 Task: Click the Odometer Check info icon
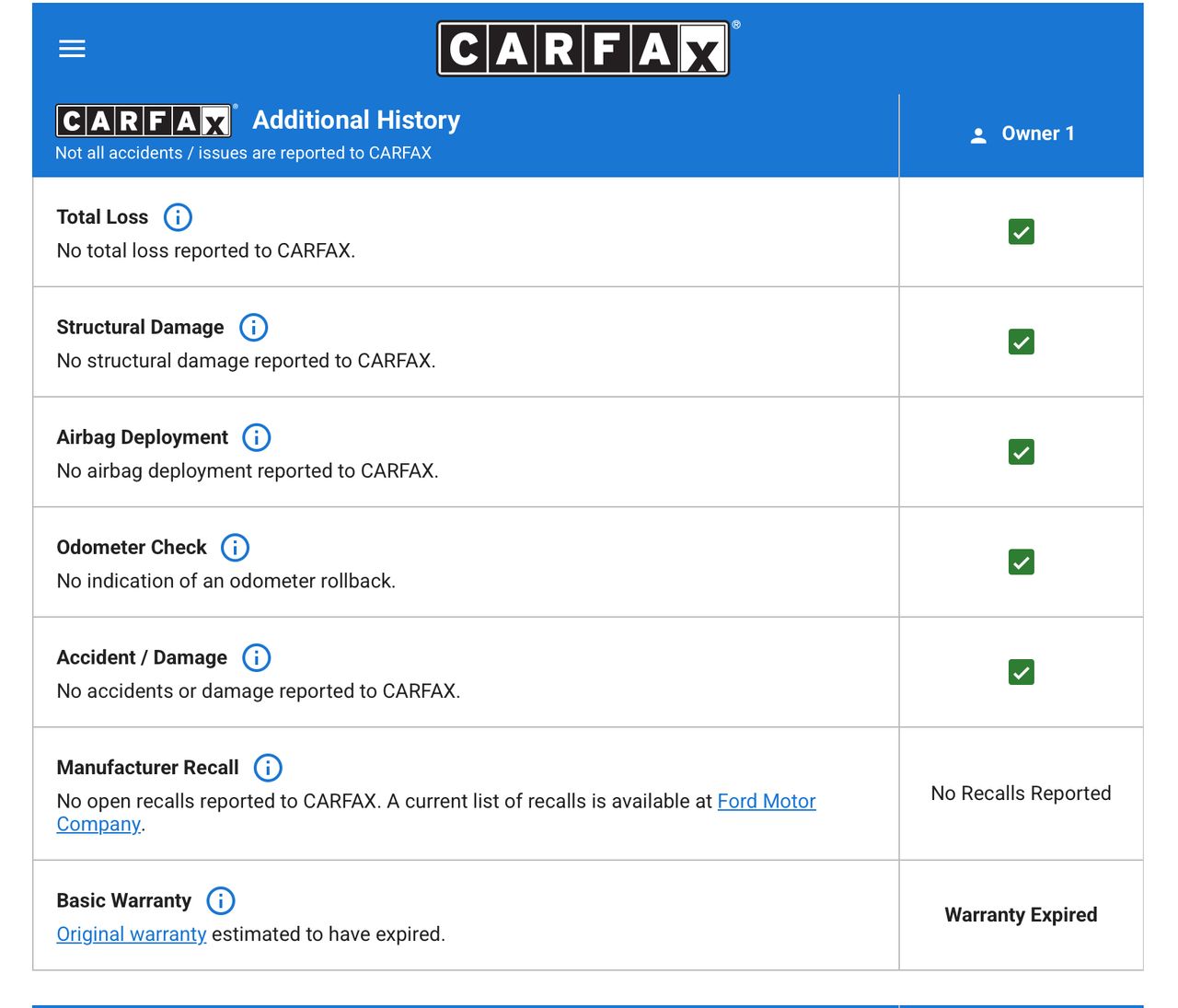[236, 548]
